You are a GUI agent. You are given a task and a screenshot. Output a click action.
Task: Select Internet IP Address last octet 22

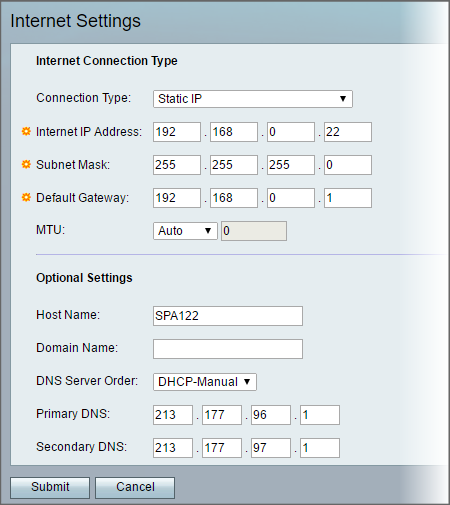(348, 132)
